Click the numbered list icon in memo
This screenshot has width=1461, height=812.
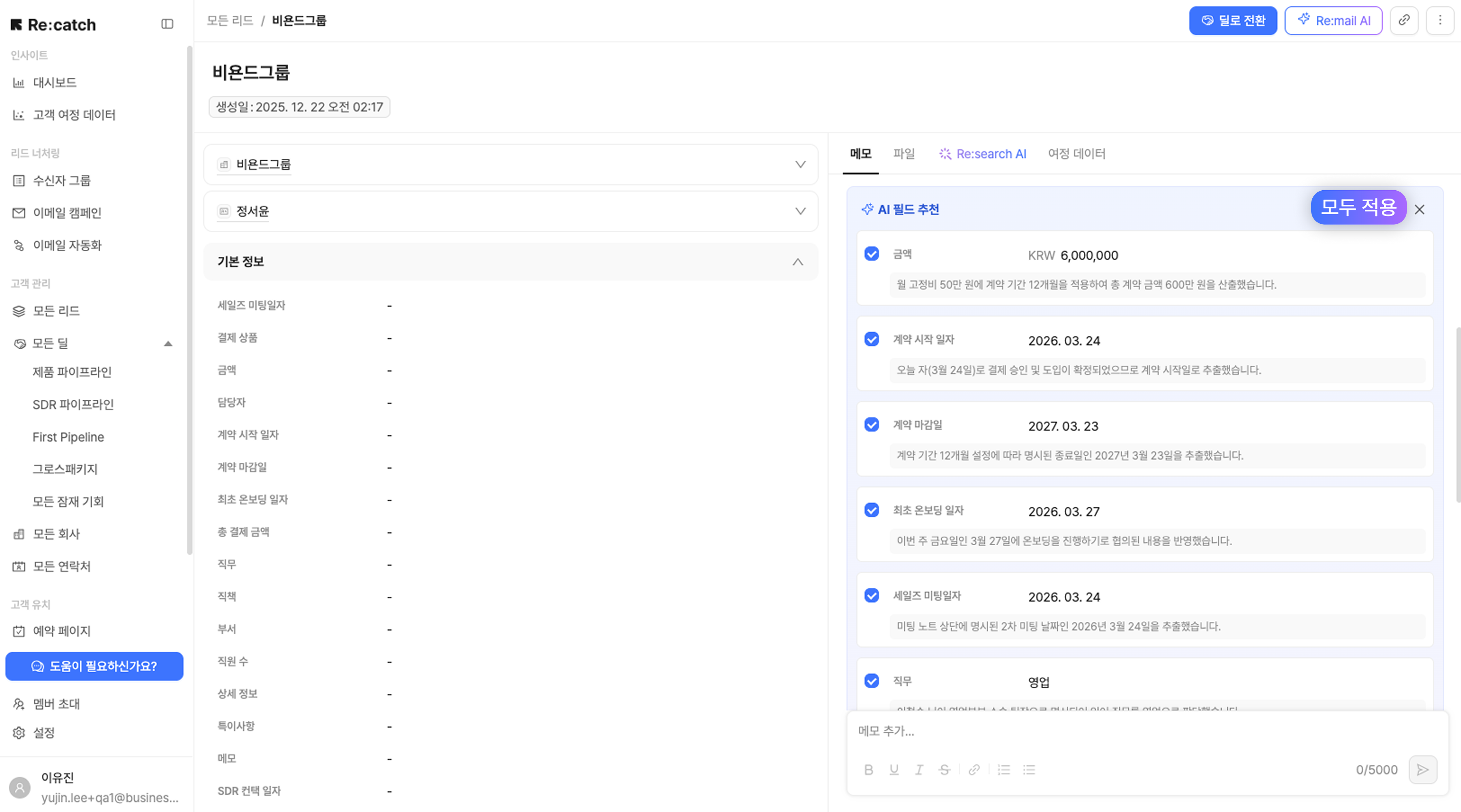pos(1004,769)
